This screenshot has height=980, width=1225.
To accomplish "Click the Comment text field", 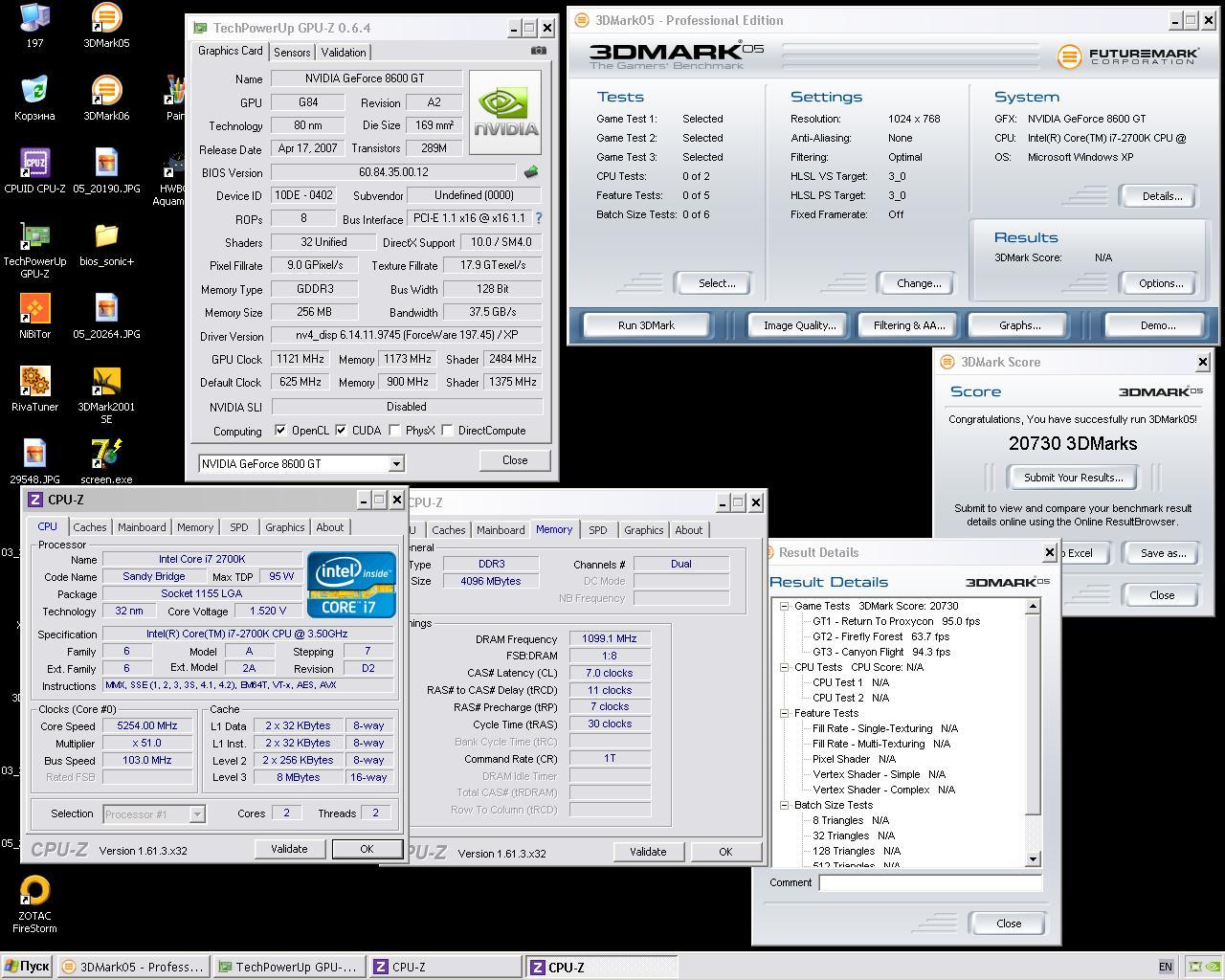I will [x=929, y=882].
